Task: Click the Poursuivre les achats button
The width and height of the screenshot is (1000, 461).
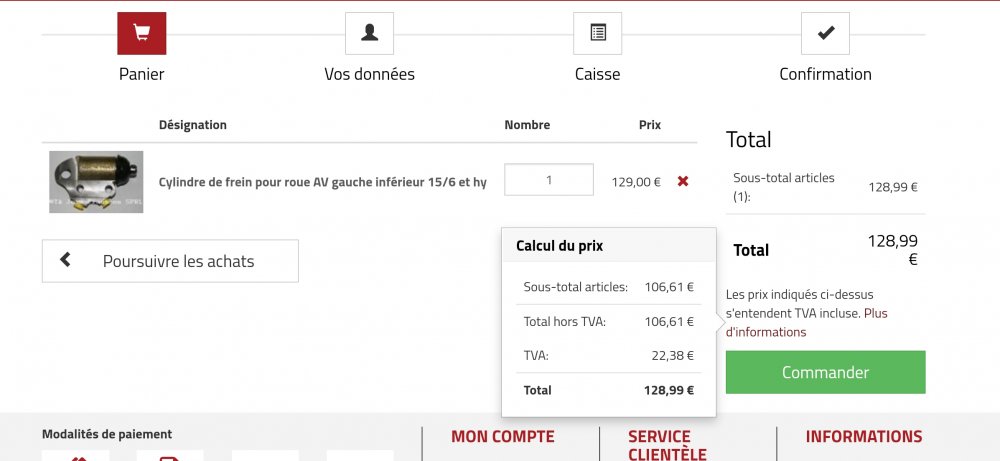Action: (x=170, y=261)
